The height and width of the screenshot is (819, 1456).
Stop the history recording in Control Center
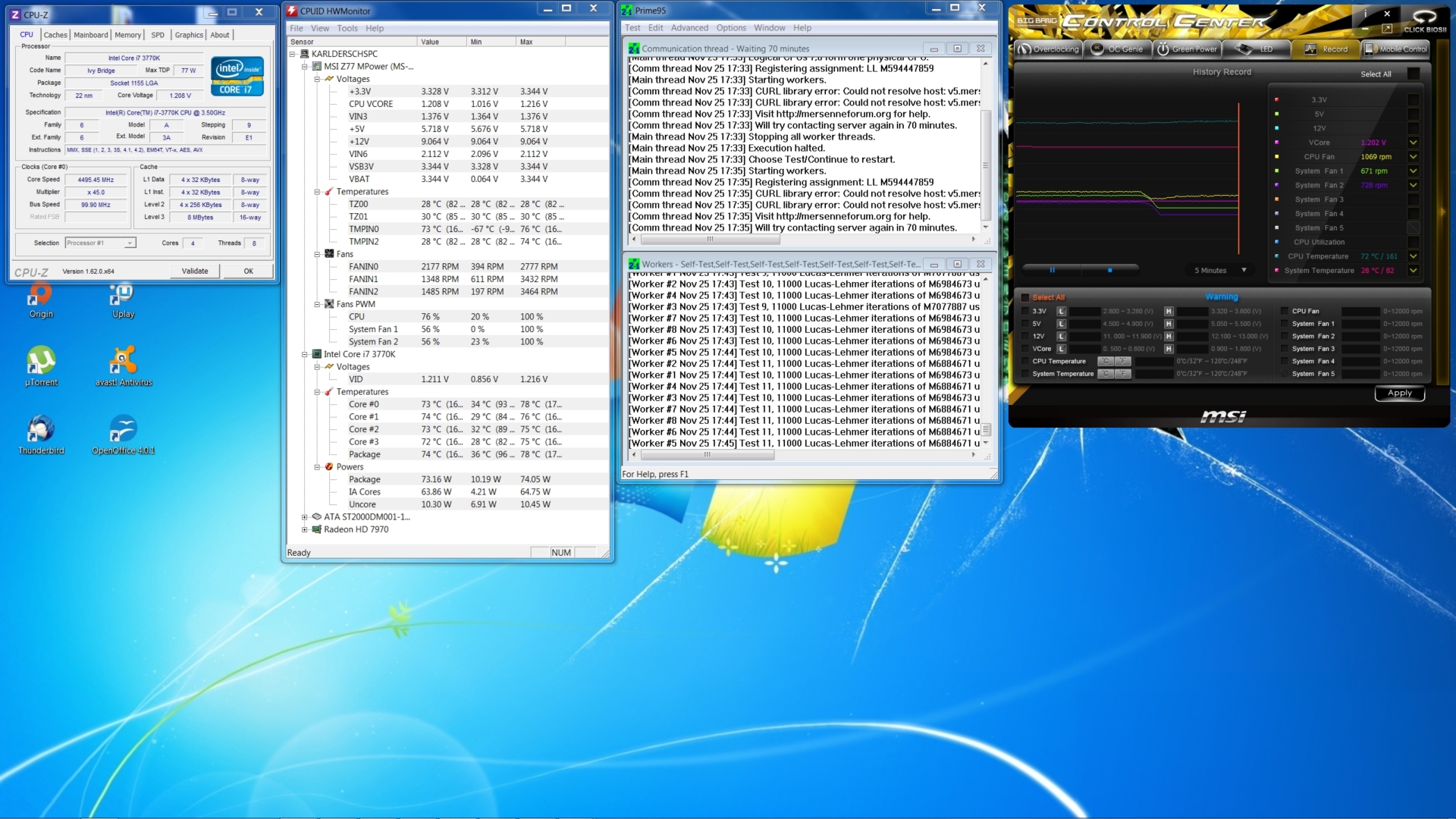pyautogui.click(x=1110, y=270)
